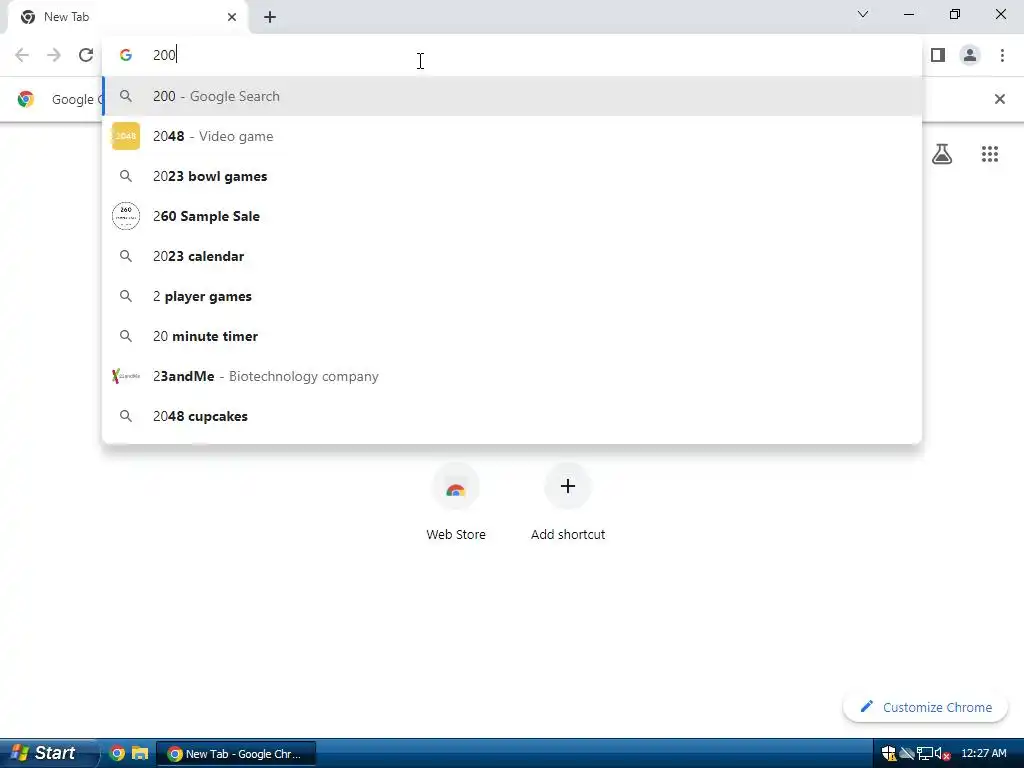Choose the '2048 - Video game' suggestion
This screenshot has height=768, width=1024.
(x=512, y=136)
